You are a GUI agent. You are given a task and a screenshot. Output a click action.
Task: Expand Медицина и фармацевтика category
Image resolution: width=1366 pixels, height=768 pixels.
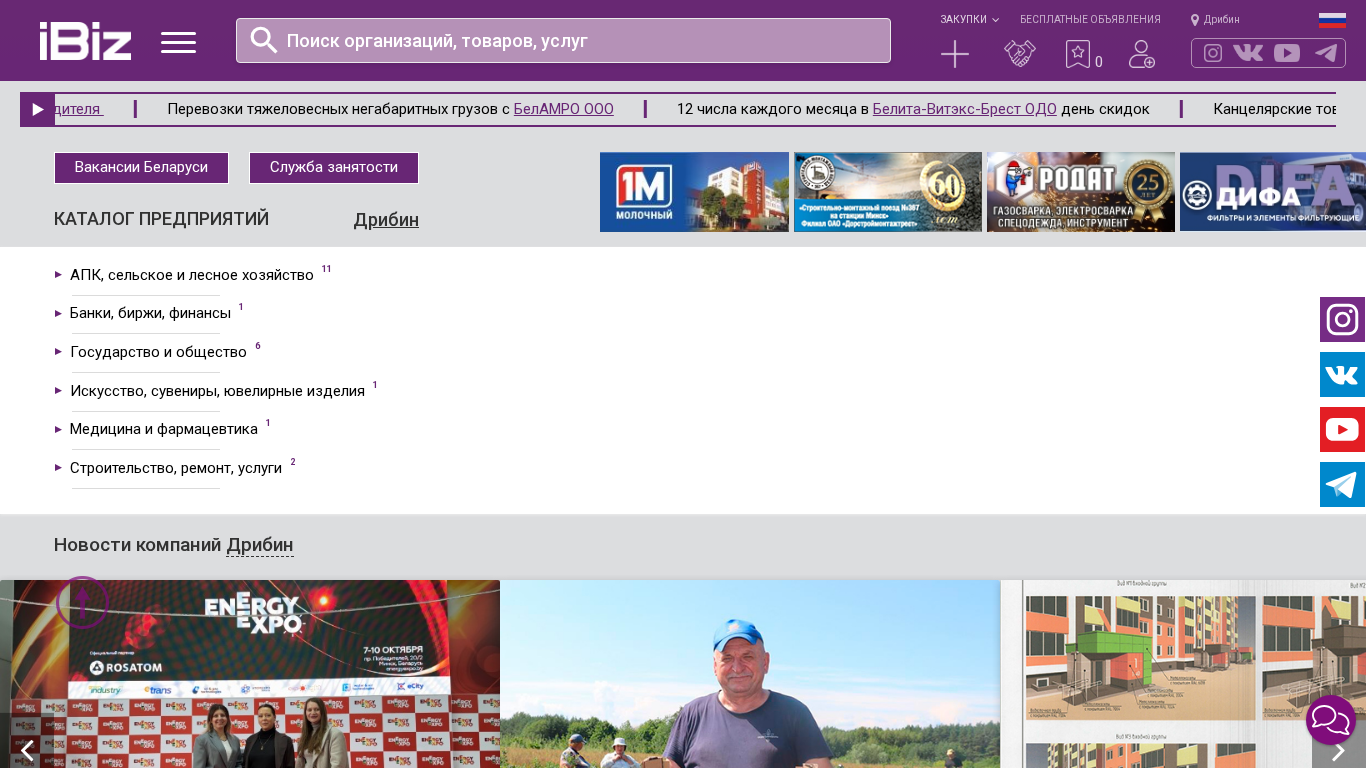pos(164,429)
